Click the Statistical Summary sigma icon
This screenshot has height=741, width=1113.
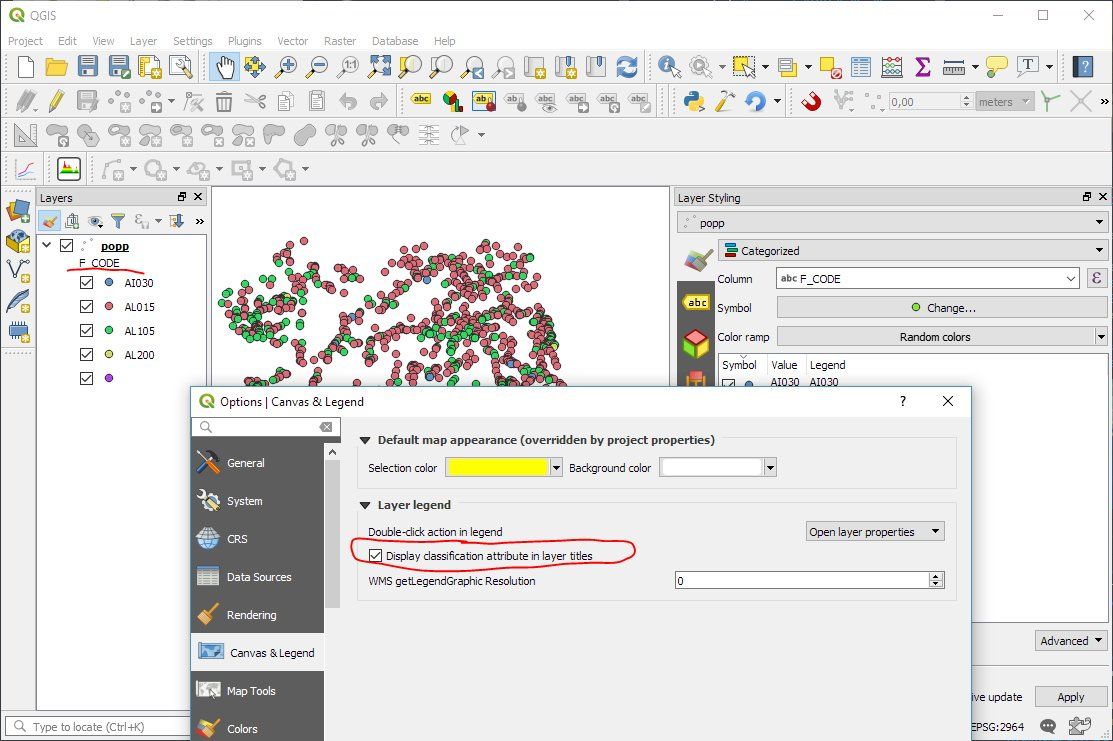click(922, 67)
